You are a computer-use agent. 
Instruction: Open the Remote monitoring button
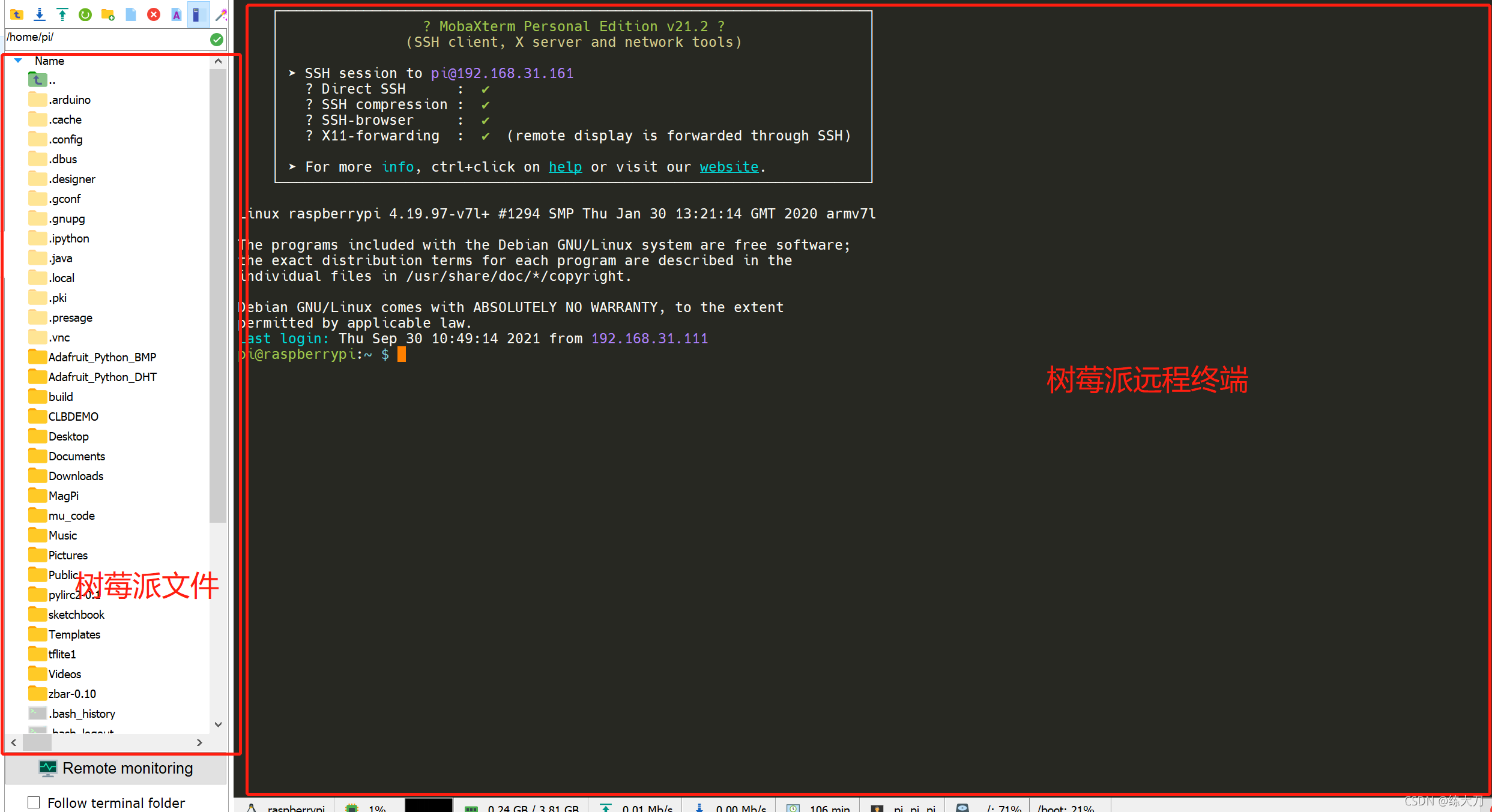tap(116, 768)
